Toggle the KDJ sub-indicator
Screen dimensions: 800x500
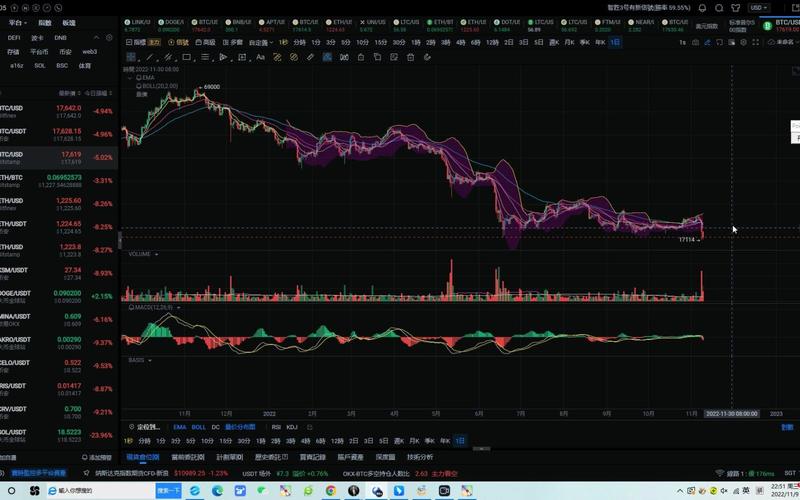pos(292,427)
